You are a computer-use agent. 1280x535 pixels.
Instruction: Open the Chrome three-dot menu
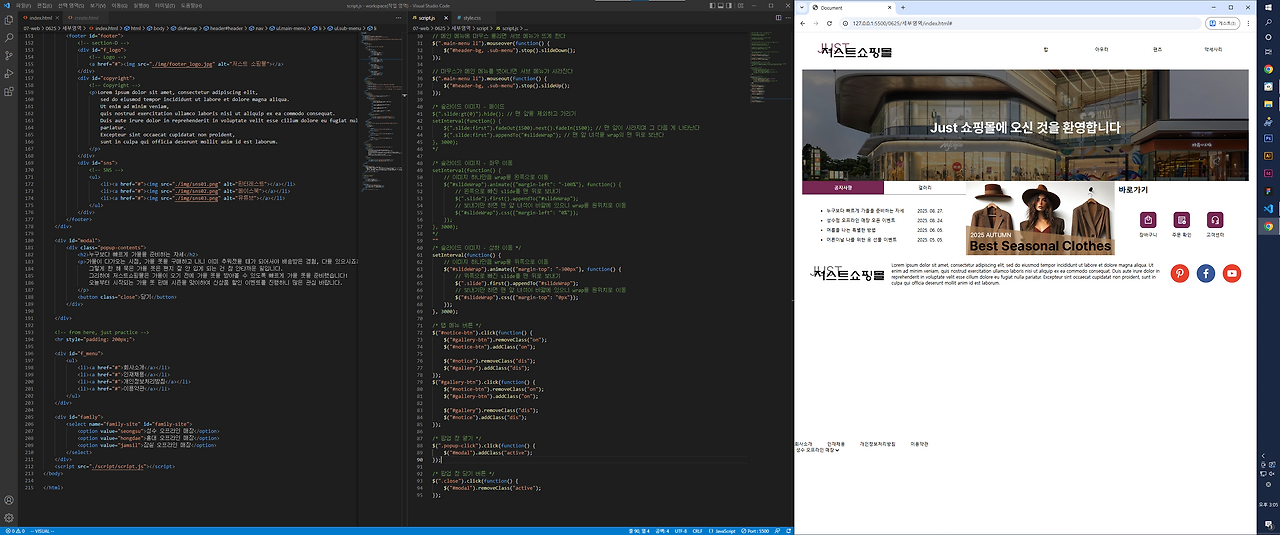[x=1248, y=23]
